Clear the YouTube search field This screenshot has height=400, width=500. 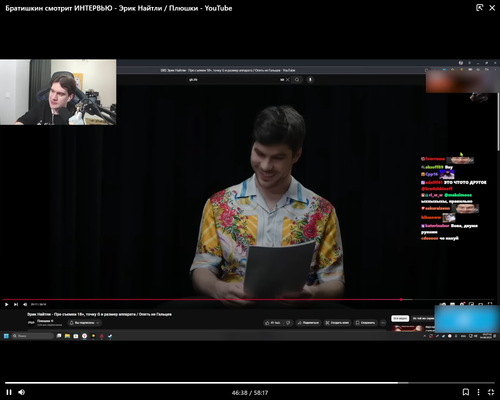287,80
